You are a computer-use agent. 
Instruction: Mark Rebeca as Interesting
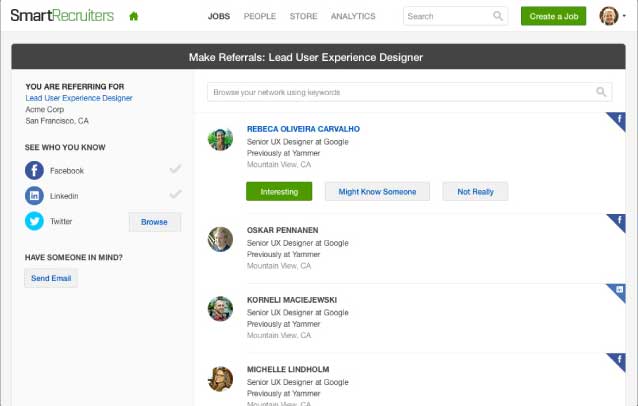coord(279,191)
